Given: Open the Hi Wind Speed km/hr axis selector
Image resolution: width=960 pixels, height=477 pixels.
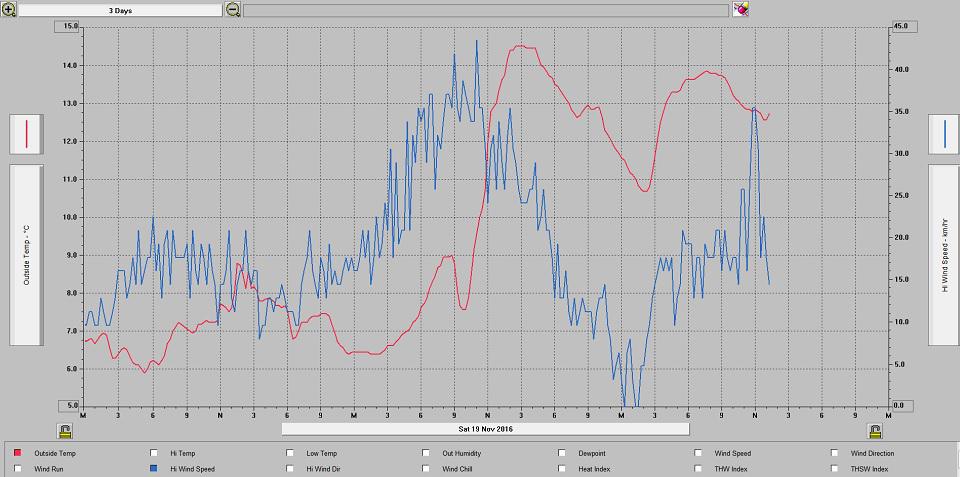Looking at the screenshot, I should (944, 255).
